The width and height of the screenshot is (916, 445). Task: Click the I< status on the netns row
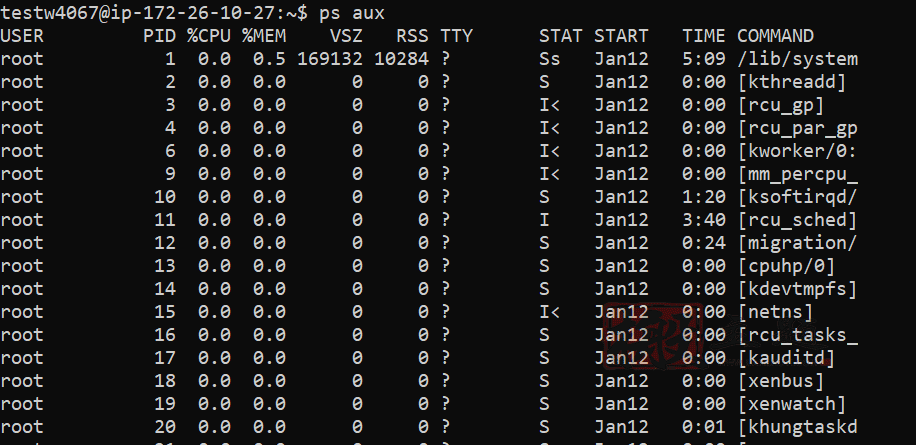click(550, 312)
